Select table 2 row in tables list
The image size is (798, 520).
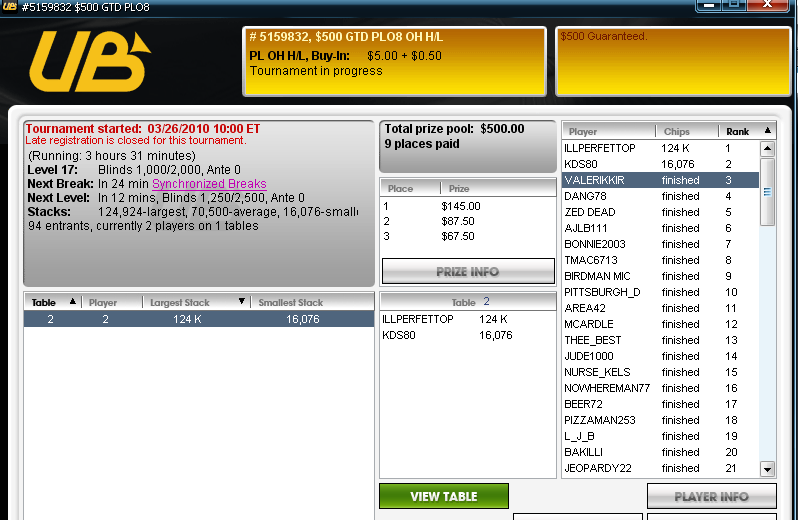click(x=199, y=319)
